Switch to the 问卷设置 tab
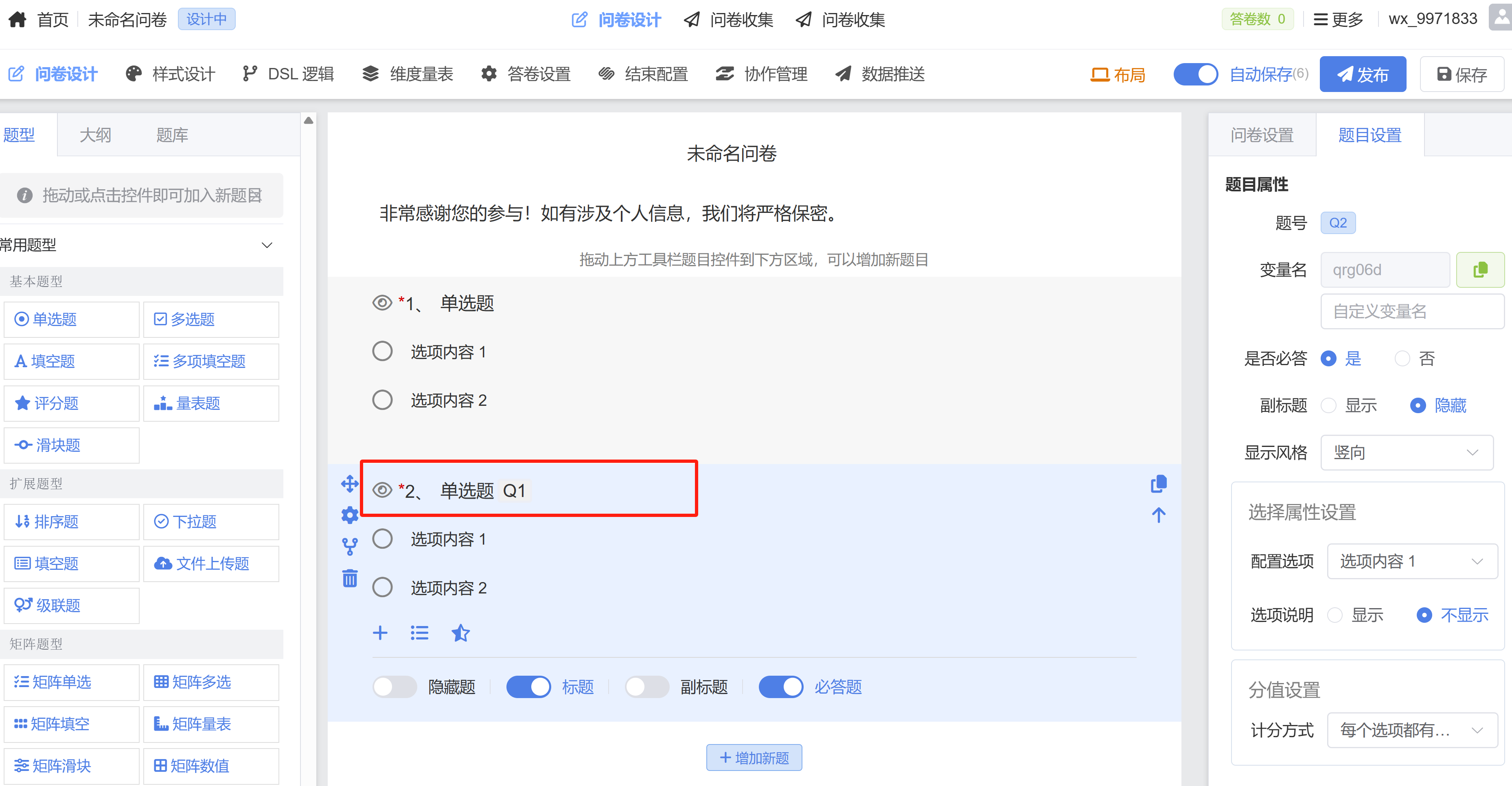The height and width of the screenshot is (786, 1512). 1262,135
